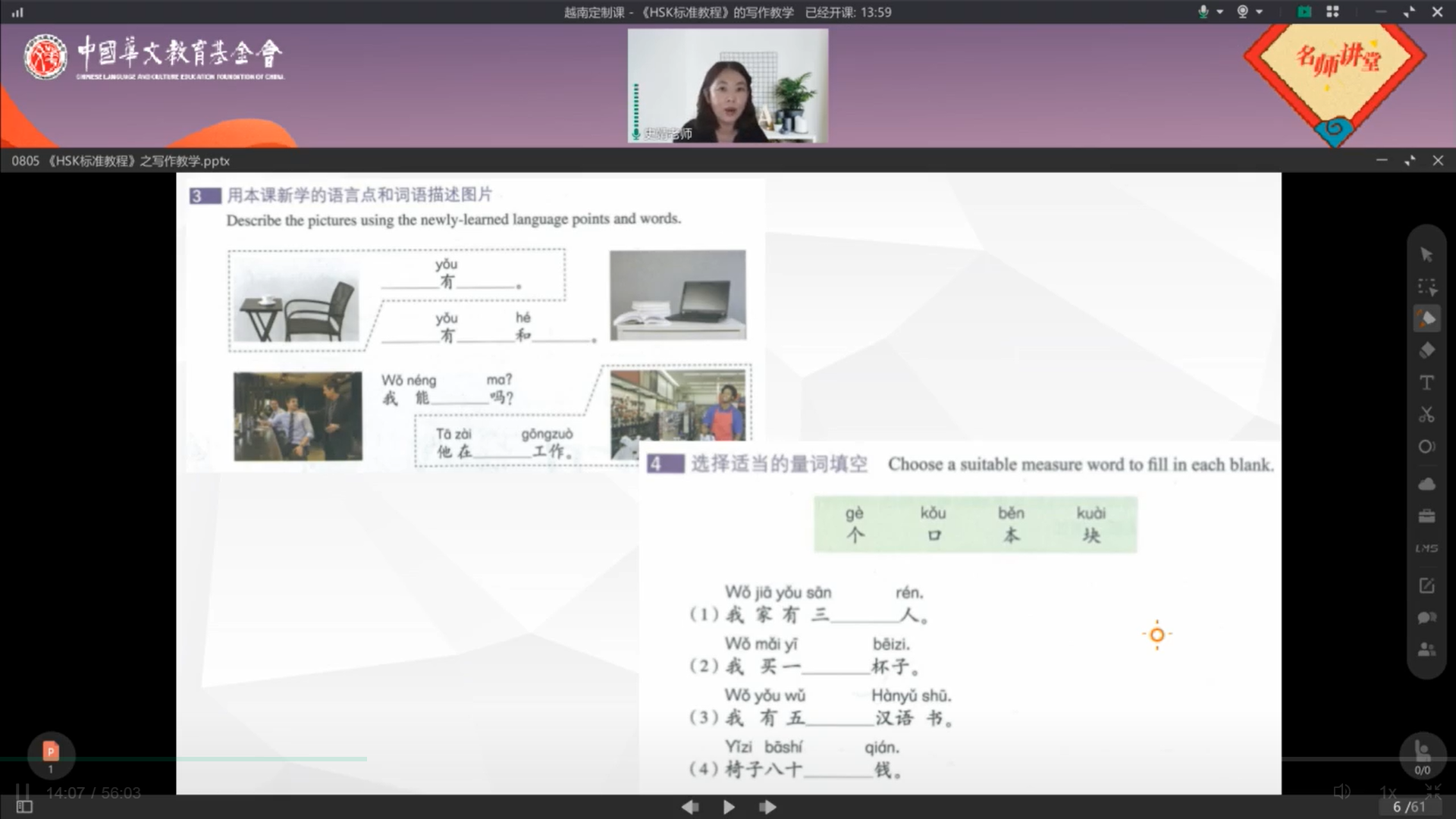The image size is (1456, 819).
Task: Seek on the video progress bar
Action: point(728,758)
